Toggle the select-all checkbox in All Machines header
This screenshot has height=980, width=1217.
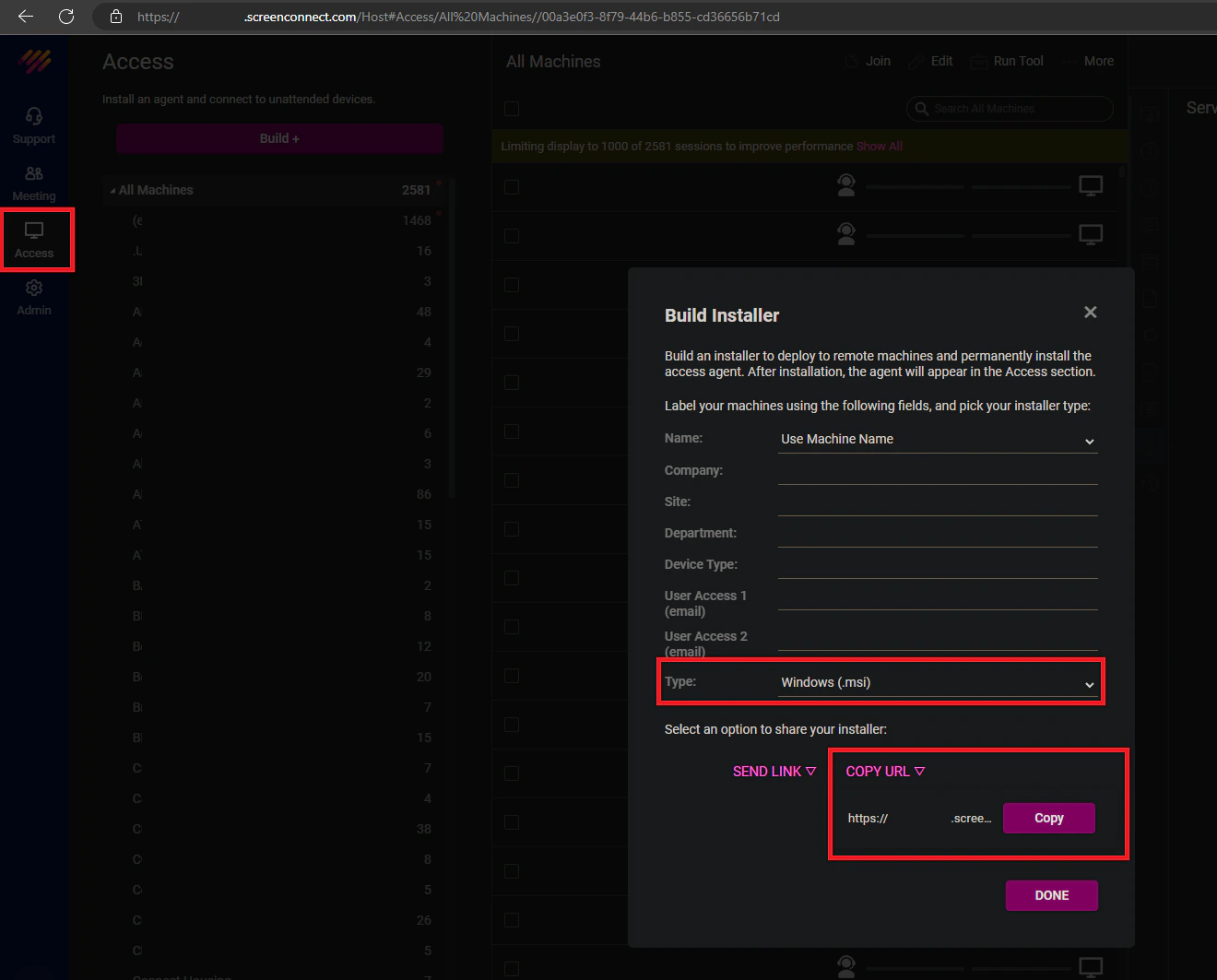pyautogui.click(x=512, y=109)
